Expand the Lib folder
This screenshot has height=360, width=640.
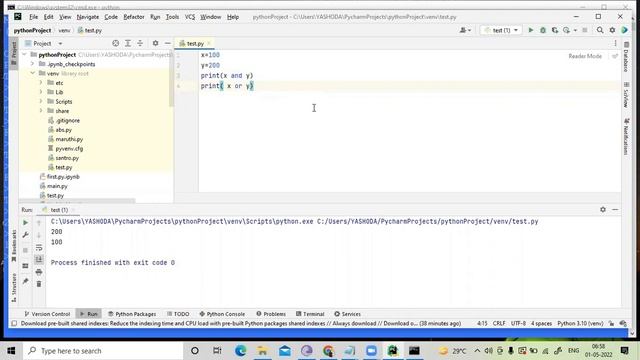tap(41, 92)
